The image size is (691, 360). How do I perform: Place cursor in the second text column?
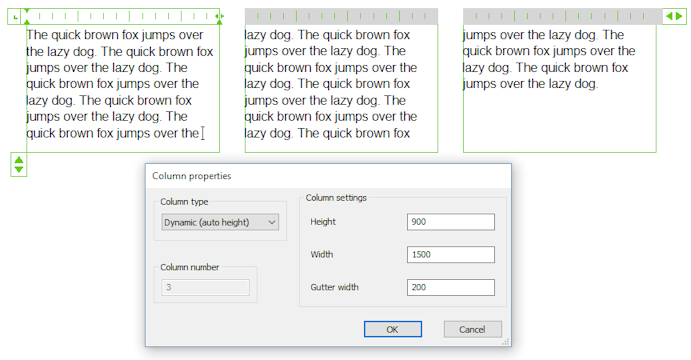[x=342, y=88]
